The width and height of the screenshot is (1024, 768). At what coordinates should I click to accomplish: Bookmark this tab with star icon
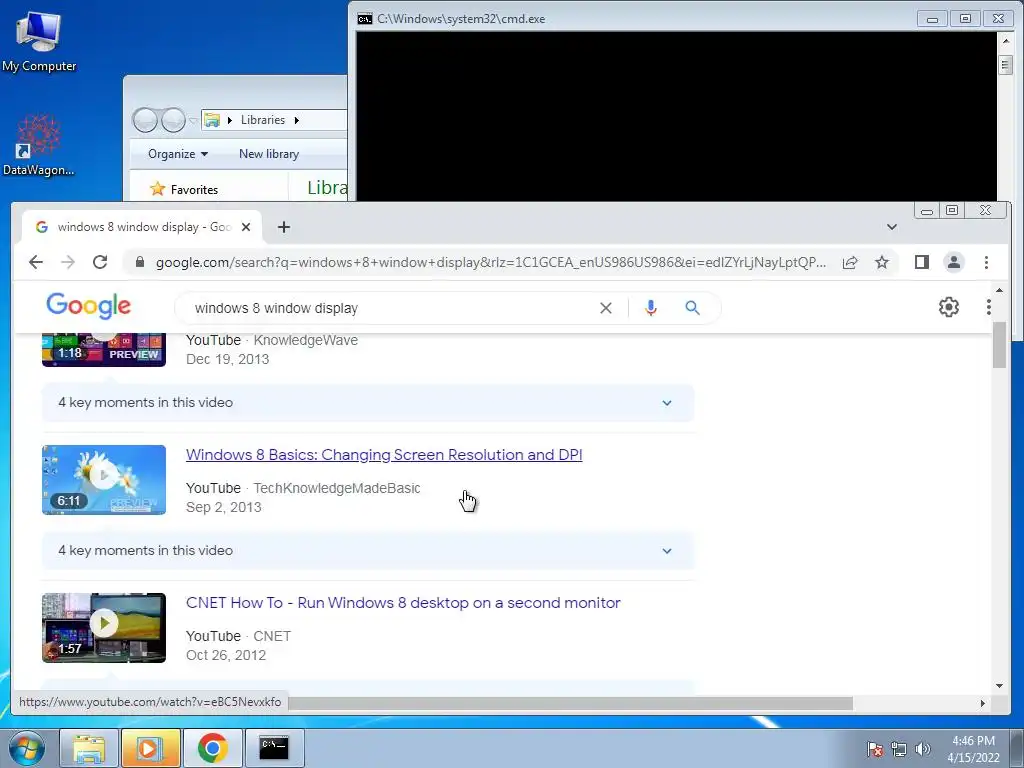click(x=882, y=263)
